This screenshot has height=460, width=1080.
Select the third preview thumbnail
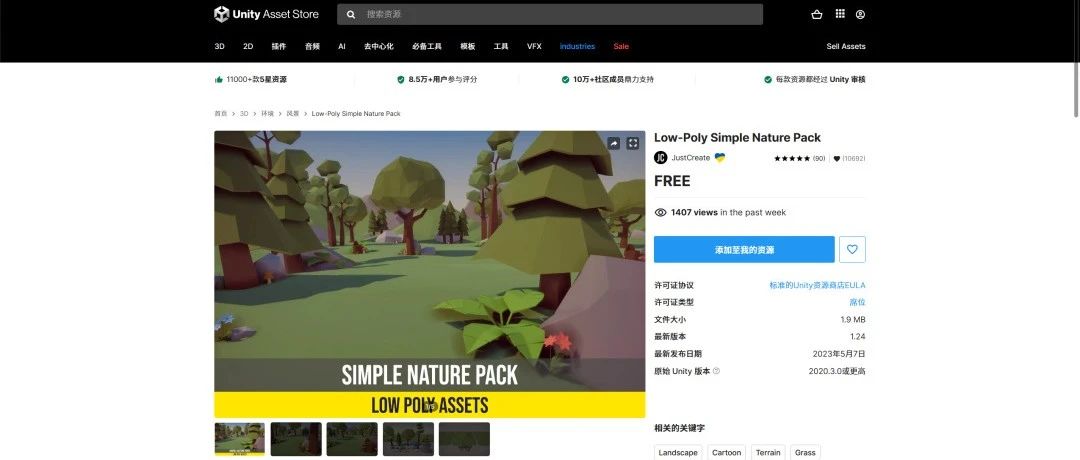[352, 439]
